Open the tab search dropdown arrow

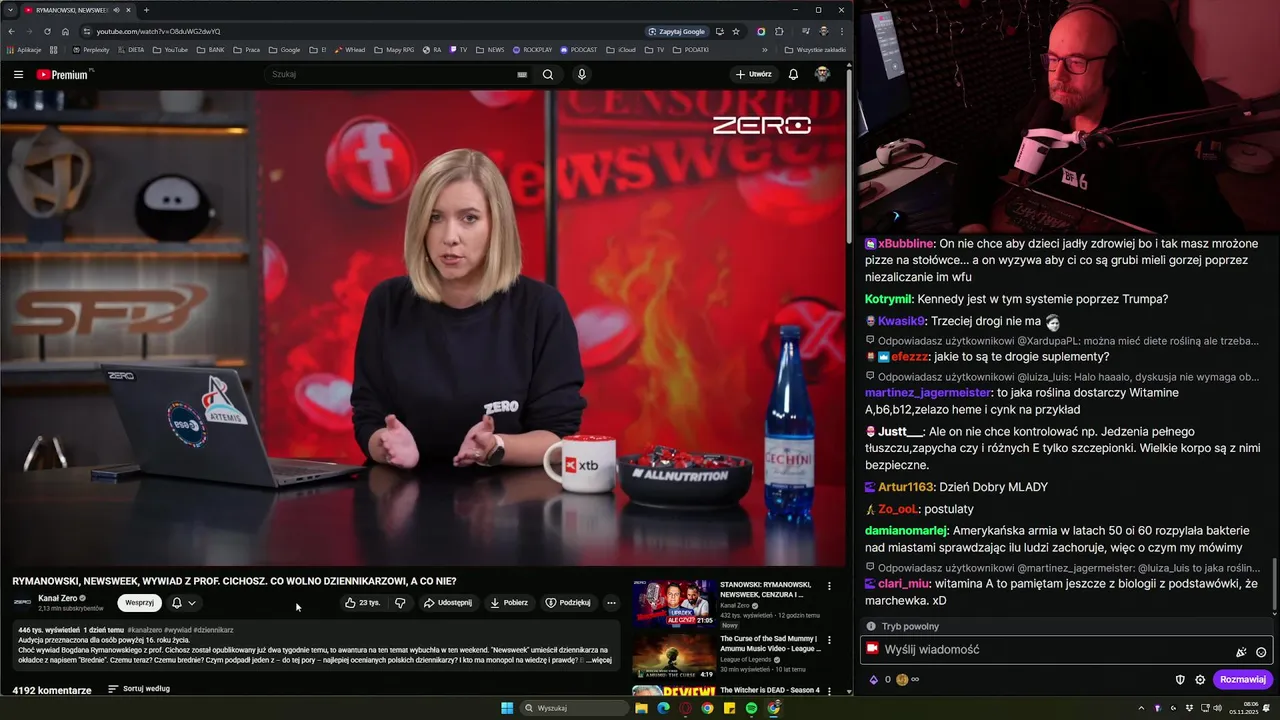[10, 10]
